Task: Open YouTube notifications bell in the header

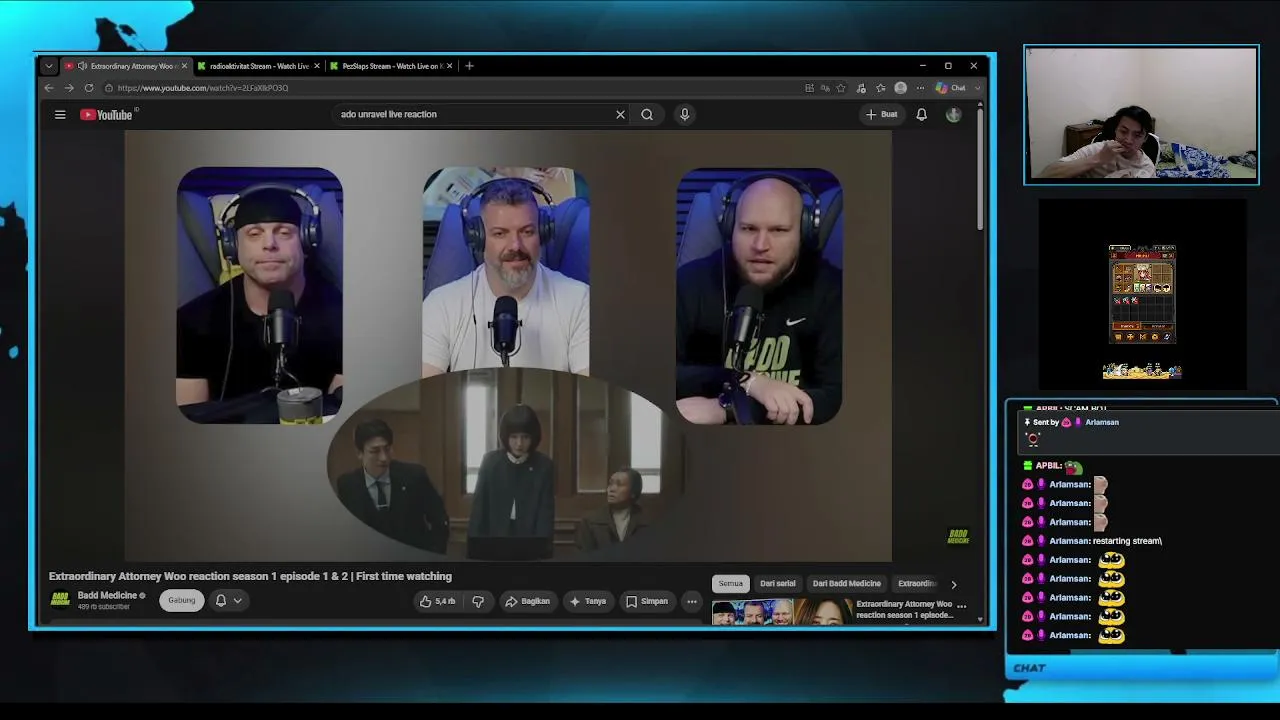Action: coord(921,114)
